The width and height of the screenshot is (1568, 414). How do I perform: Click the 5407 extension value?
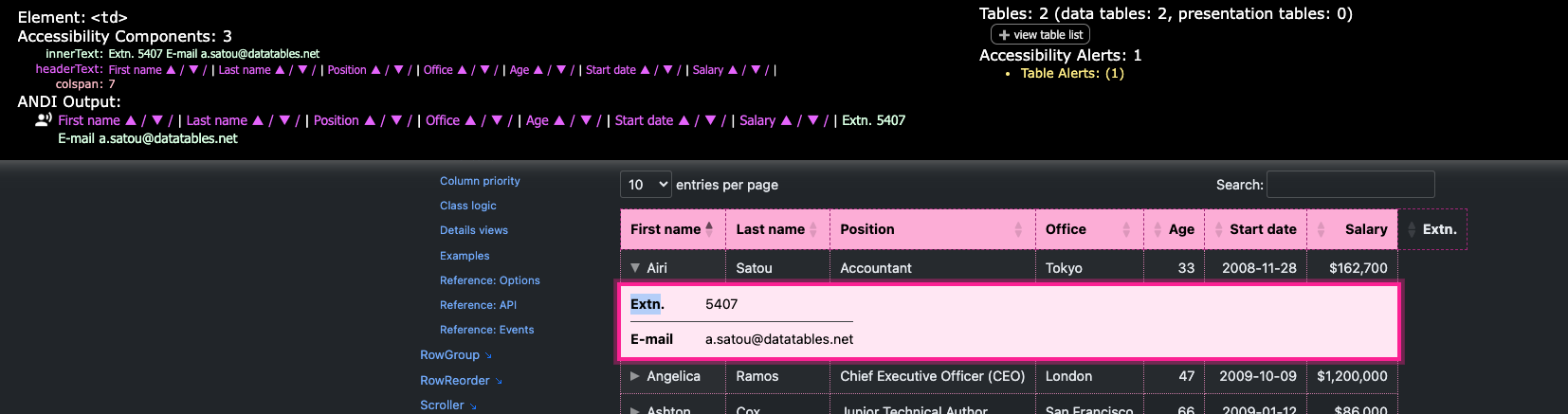(x=721, y=304)
